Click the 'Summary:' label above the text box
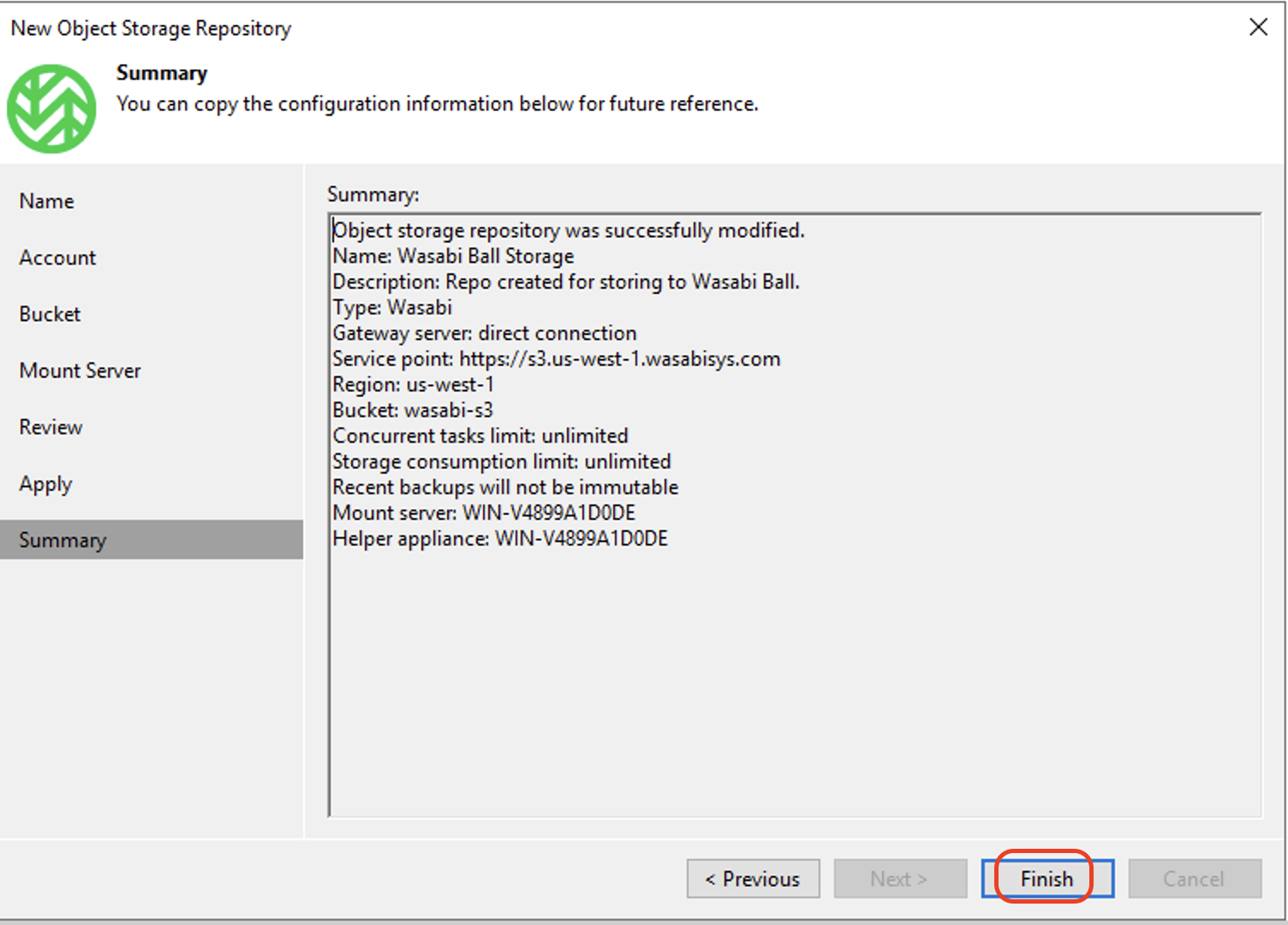This screenshot has height=925, width=1288. (x=373, y=194)
